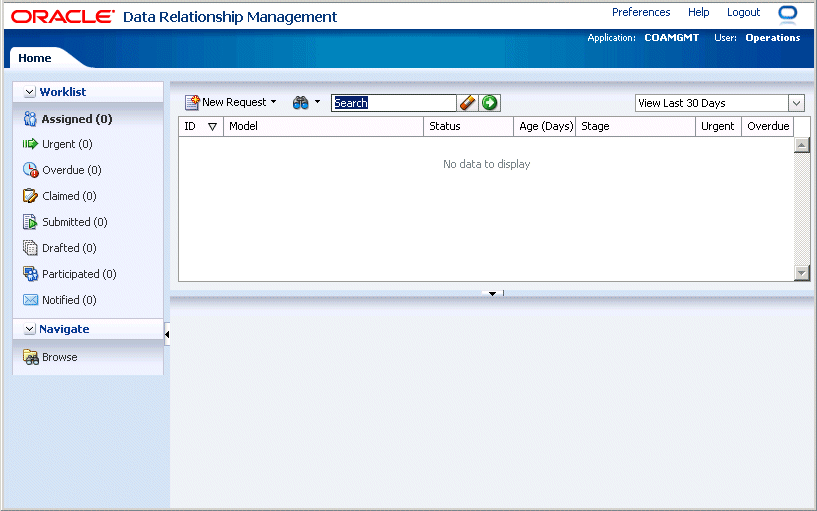Screen dimensions: 817x511
Task: Collapse the Worklist section
Action: point(30,92)
